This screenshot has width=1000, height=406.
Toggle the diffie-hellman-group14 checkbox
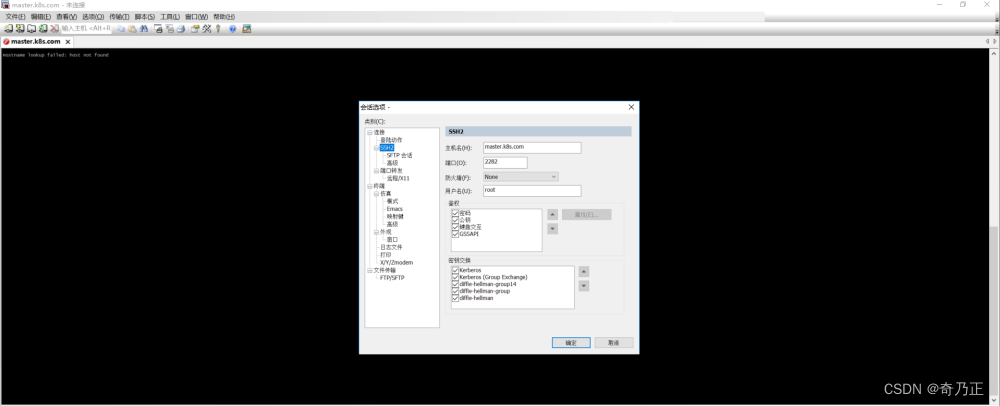tap(455, 284)
